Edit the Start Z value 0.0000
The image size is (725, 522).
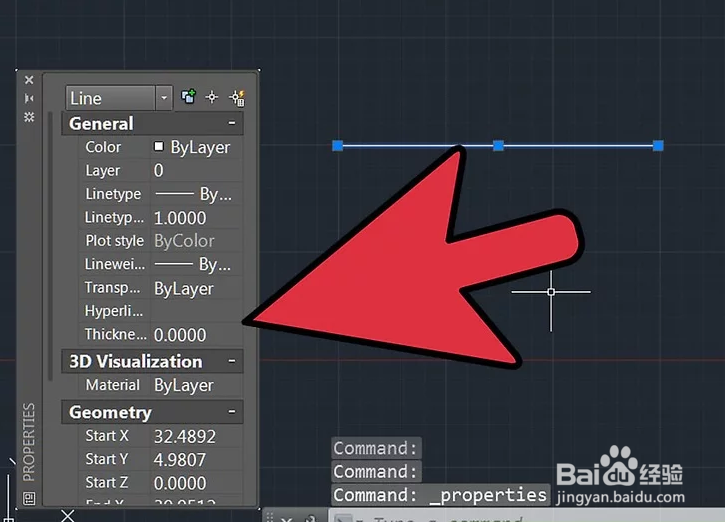coord(196,484)
